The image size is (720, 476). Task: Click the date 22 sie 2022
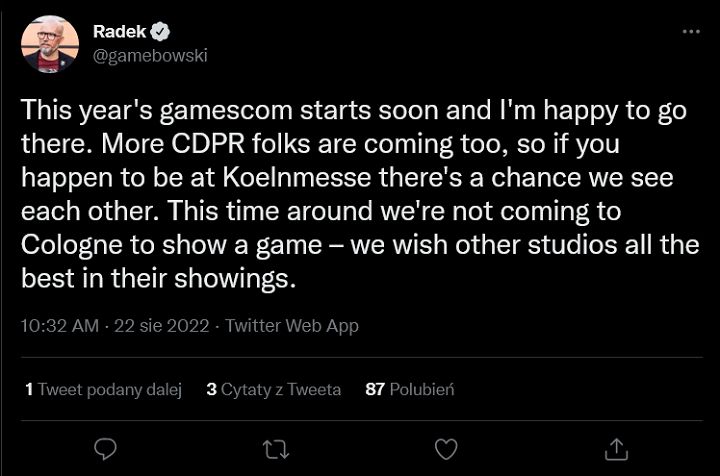pos(163,326)
